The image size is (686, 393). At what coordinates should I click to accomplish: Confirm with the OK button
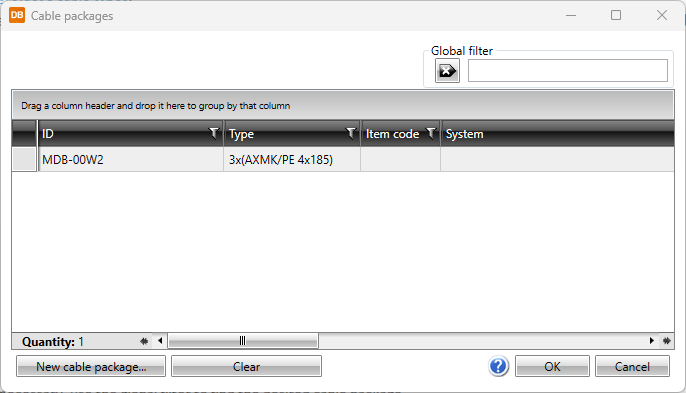552,366
